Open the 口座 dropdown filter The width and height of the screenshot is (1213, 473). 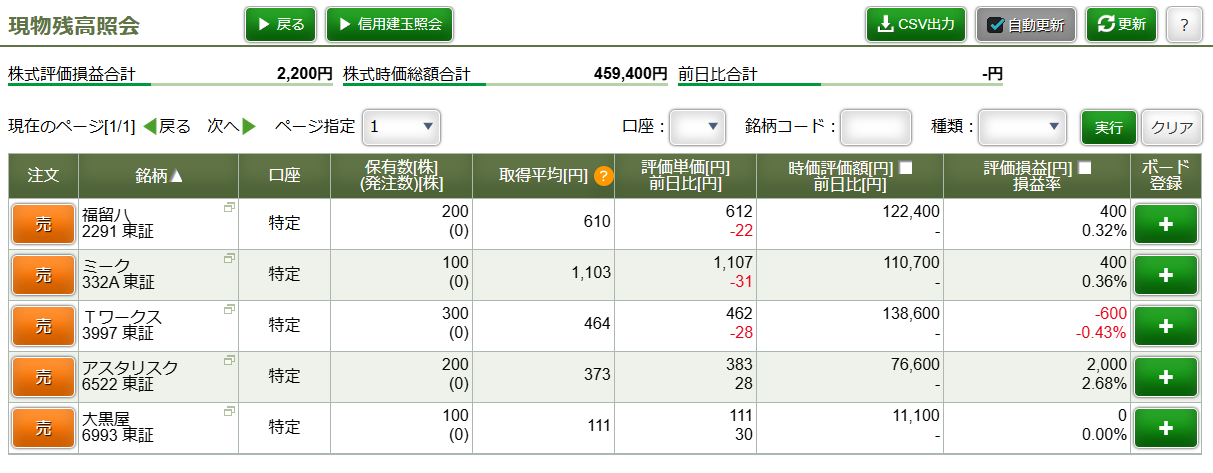(697, 127)
